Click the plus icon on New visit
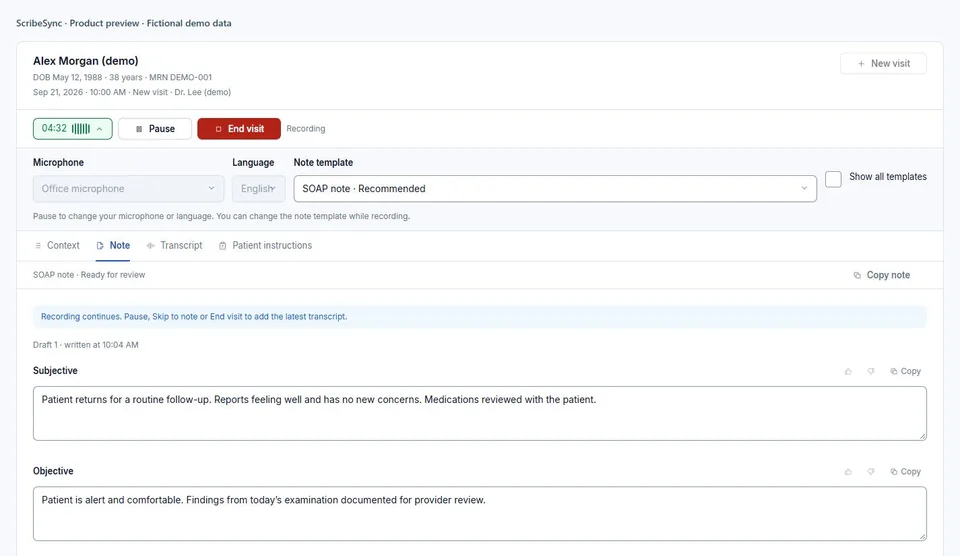This screenshot has height=556, width=960. (x=861, y=64)
